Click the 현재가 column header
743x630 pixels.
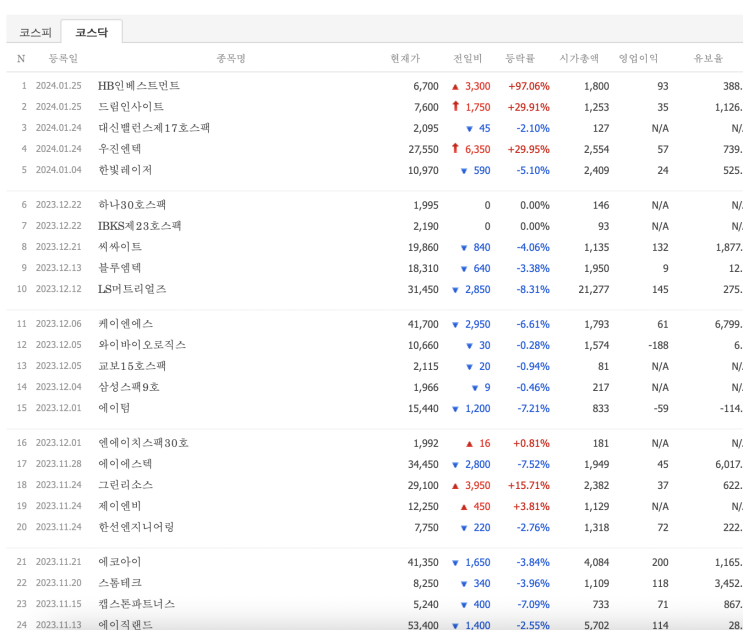405,58
